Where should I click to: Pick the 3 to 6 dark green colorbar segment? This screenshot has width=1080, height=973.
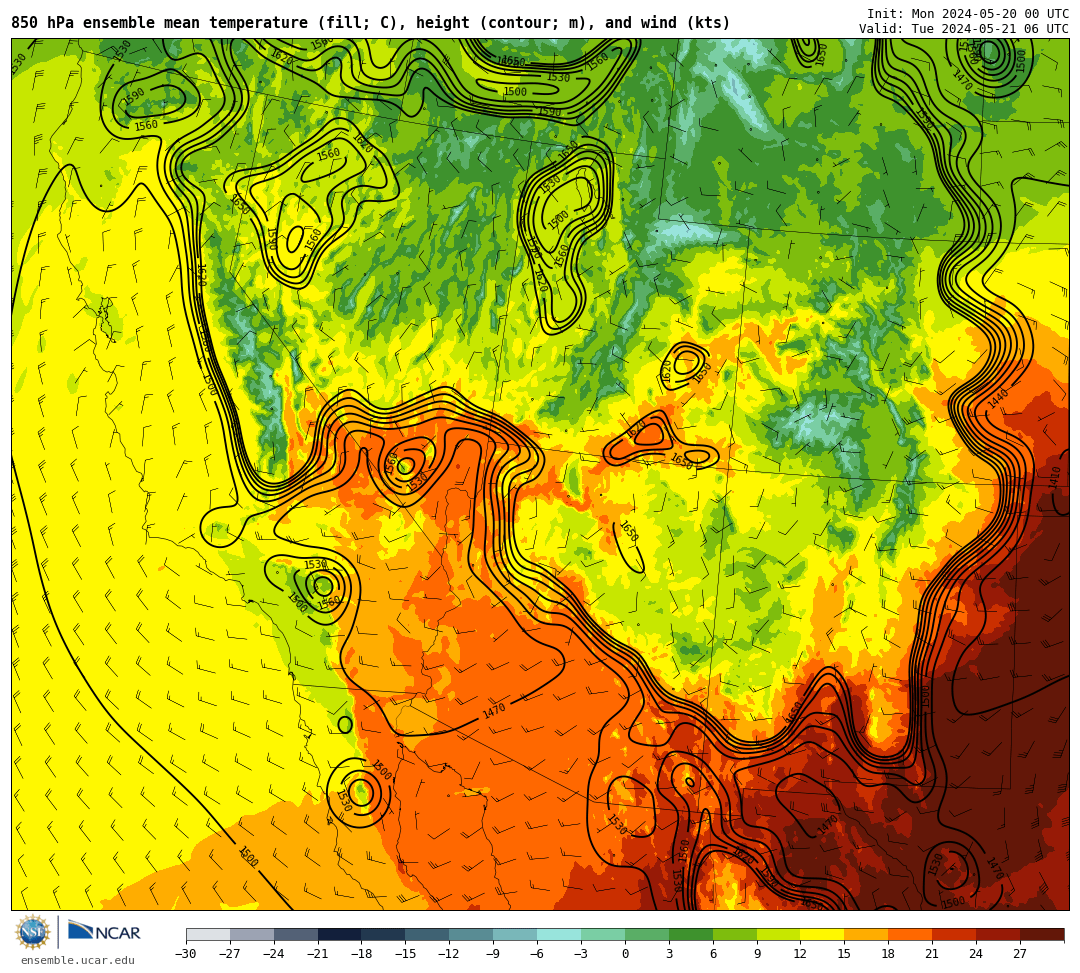(691, 934)
